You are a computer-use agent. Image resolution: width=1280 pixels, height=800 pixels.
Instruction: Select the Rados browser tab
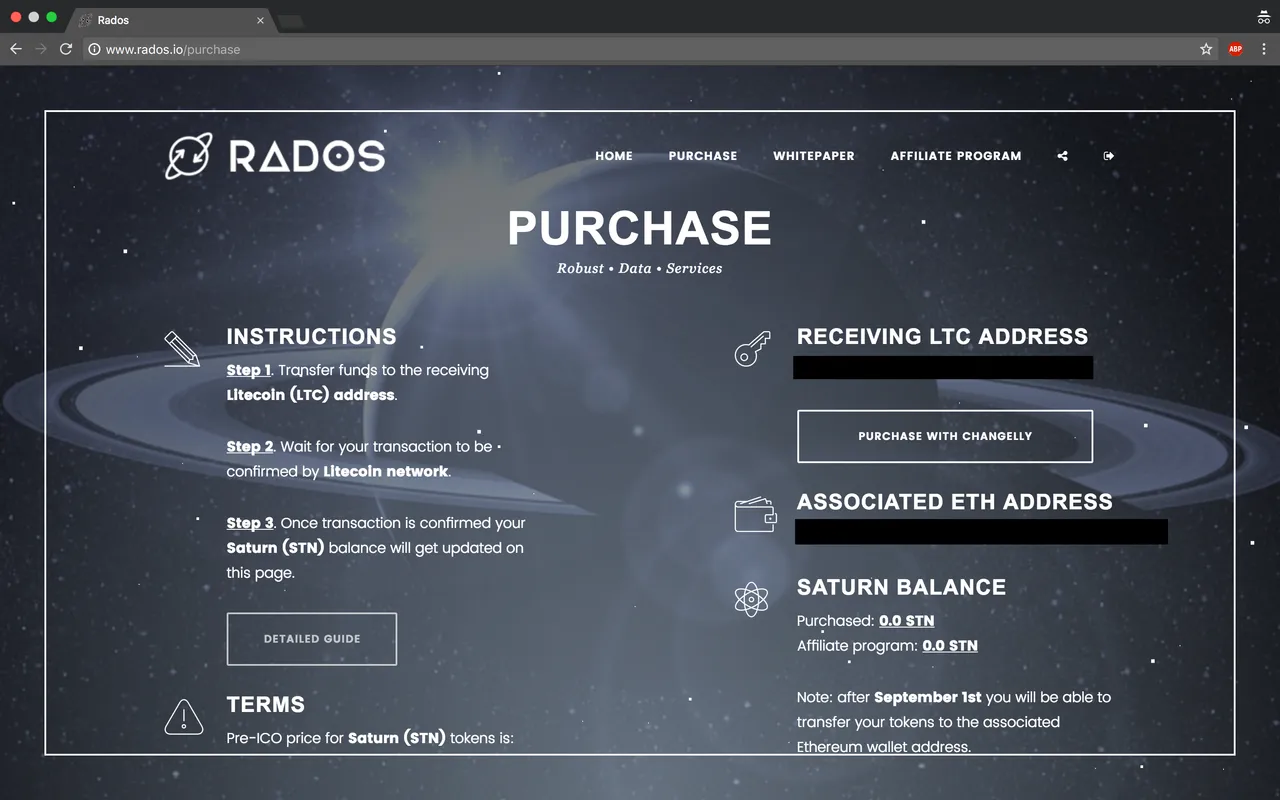(x=171, y=20)
